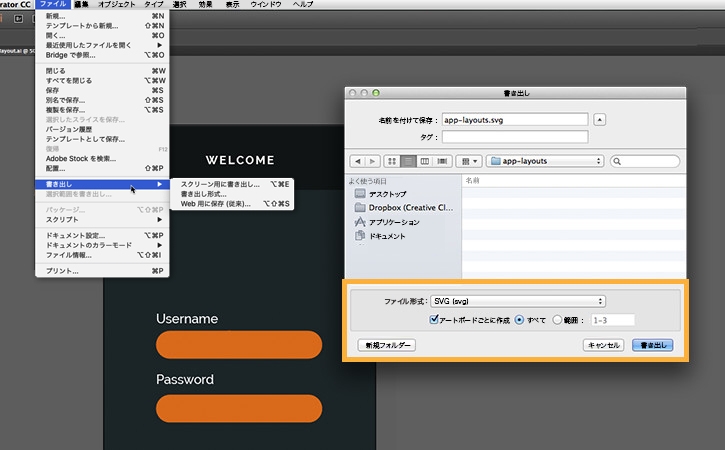The width and height of the screenshot is (725, 450).
Task: Click the orange Username field on artboard
Action: pos(239,345)
